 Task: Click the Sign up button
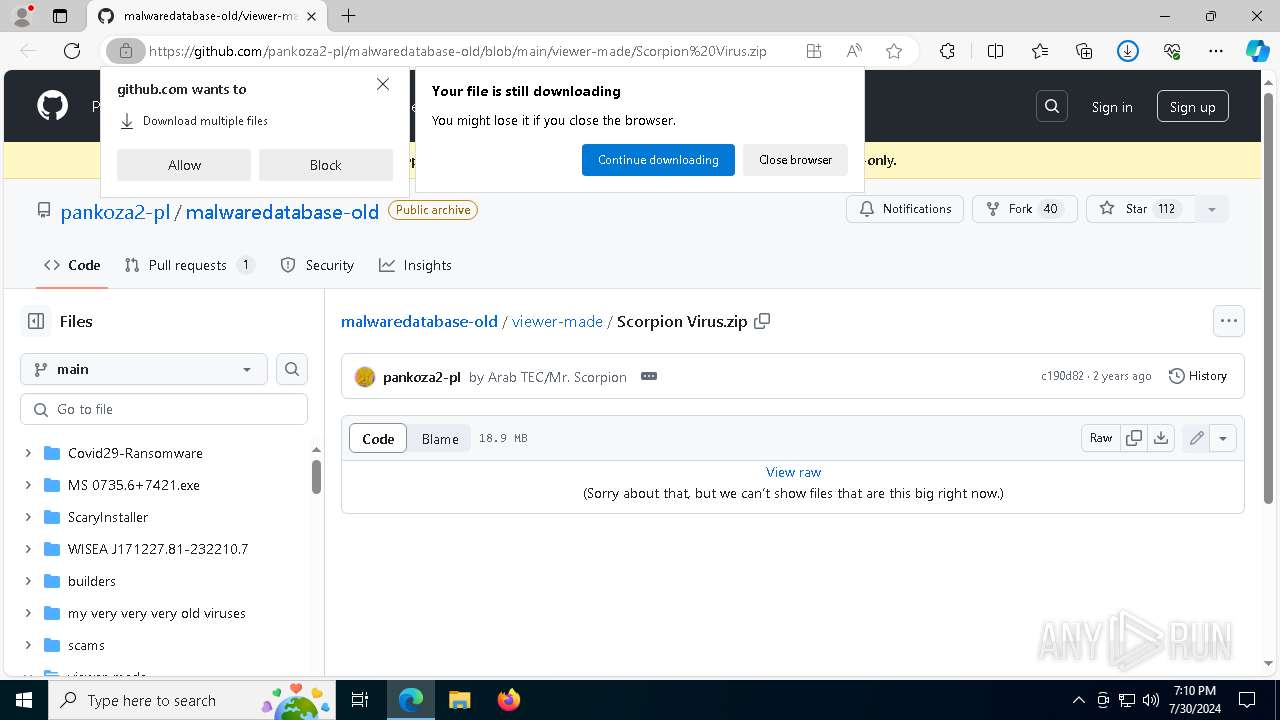coord(1192,107)
